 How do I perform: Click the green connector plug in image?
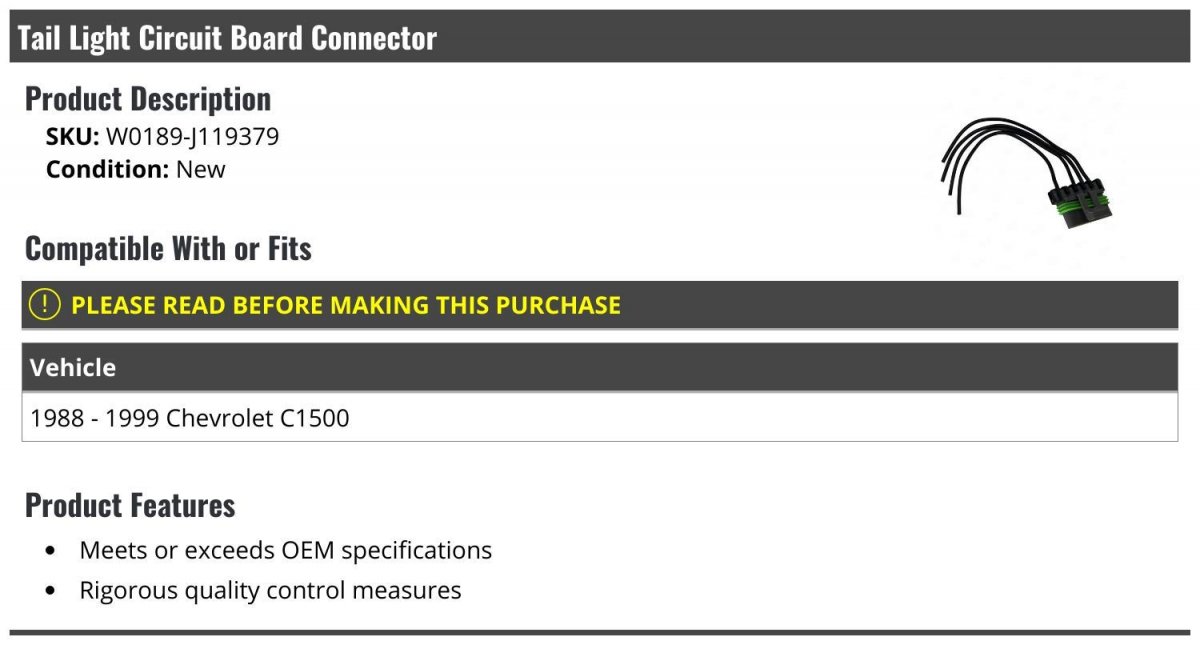pyautogui.click(x=1081, y=204)
